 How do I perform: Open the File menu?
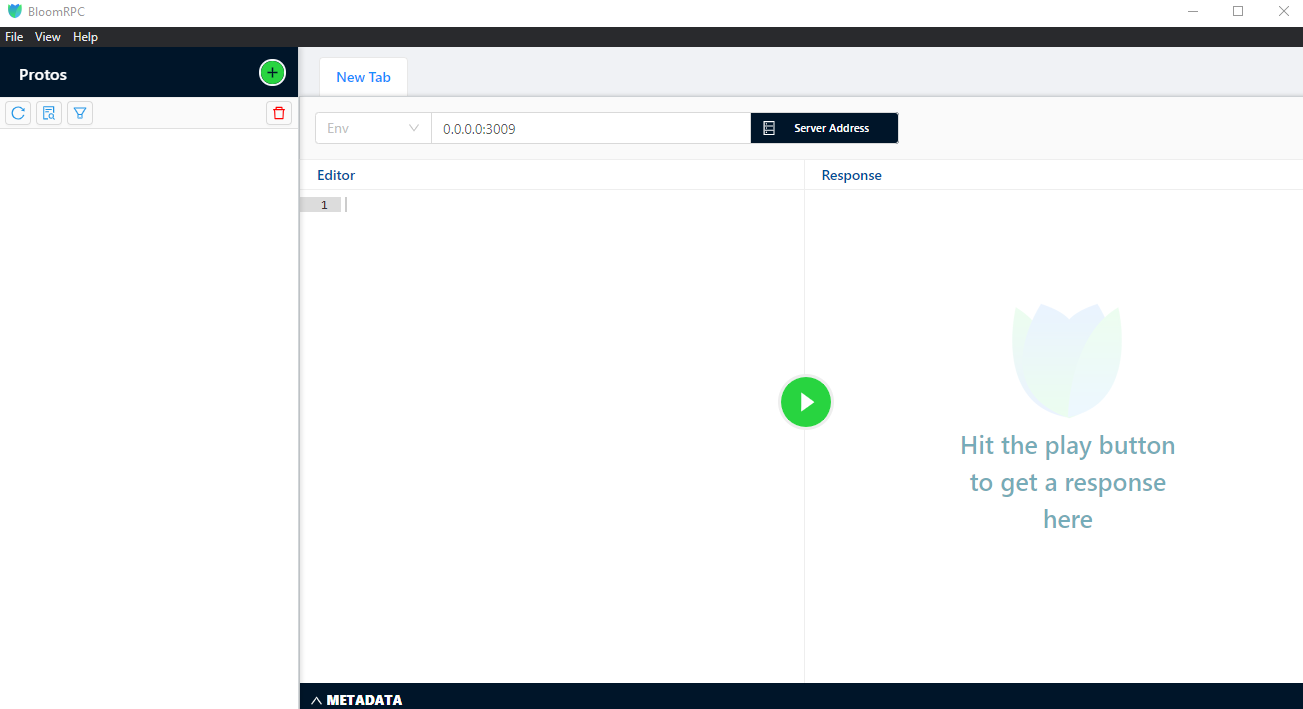point(14,36)
